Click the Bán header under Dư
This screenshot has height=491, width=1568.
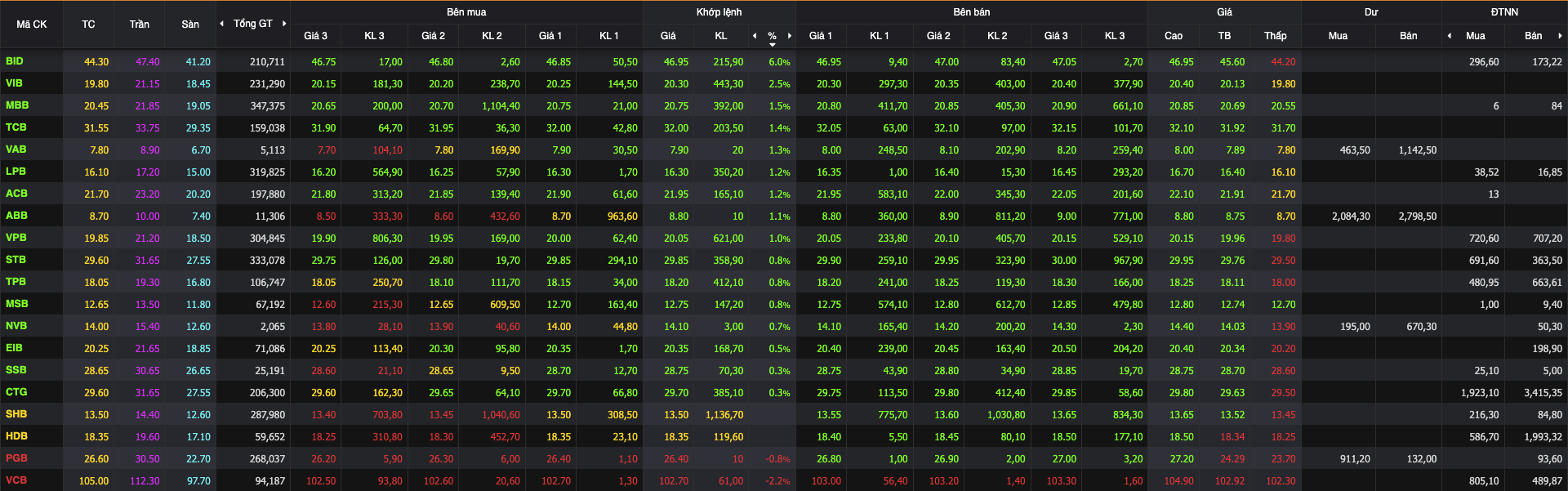pyautogui.click(x=1409, y=36)
